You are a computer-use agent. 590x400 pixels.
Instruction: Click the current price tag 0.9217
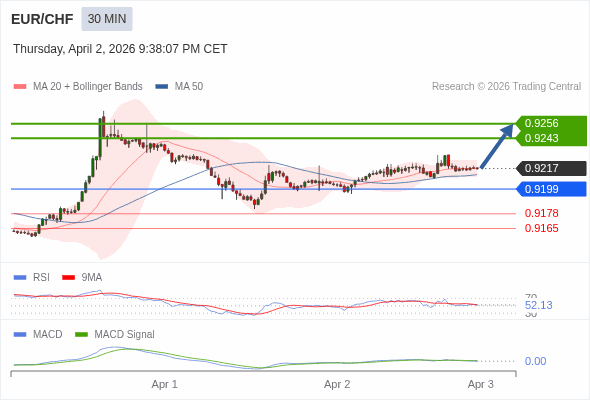coord(552,168)
